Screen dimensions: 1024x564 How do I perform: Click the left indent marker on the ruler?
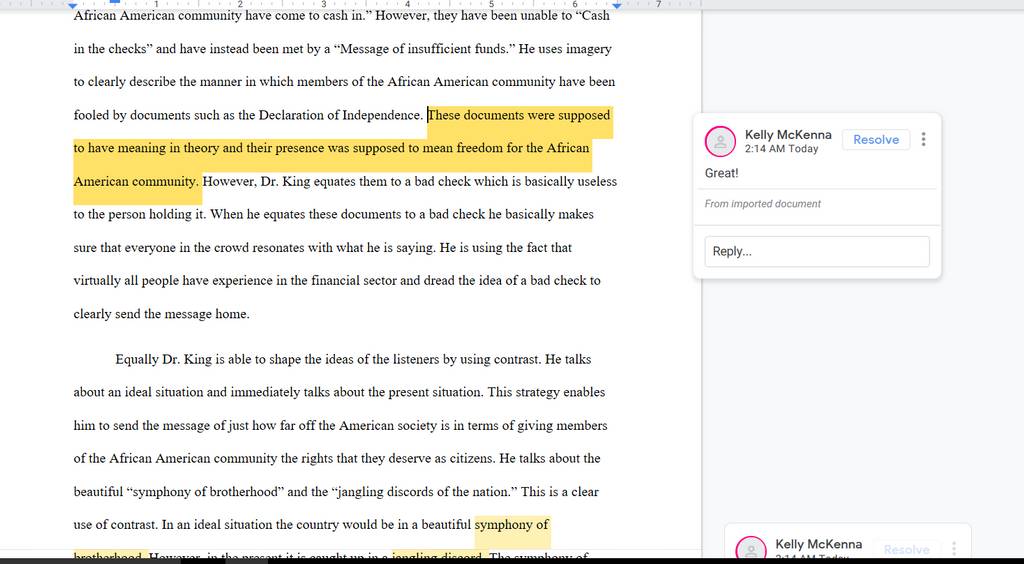coord(72,5)
